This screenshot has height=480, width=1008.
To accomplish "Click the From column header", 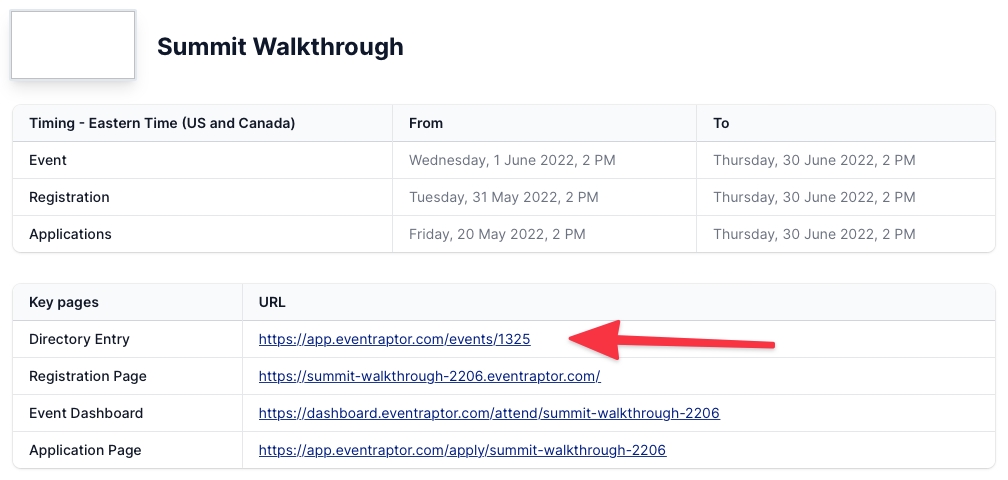I will coord(426,123).
